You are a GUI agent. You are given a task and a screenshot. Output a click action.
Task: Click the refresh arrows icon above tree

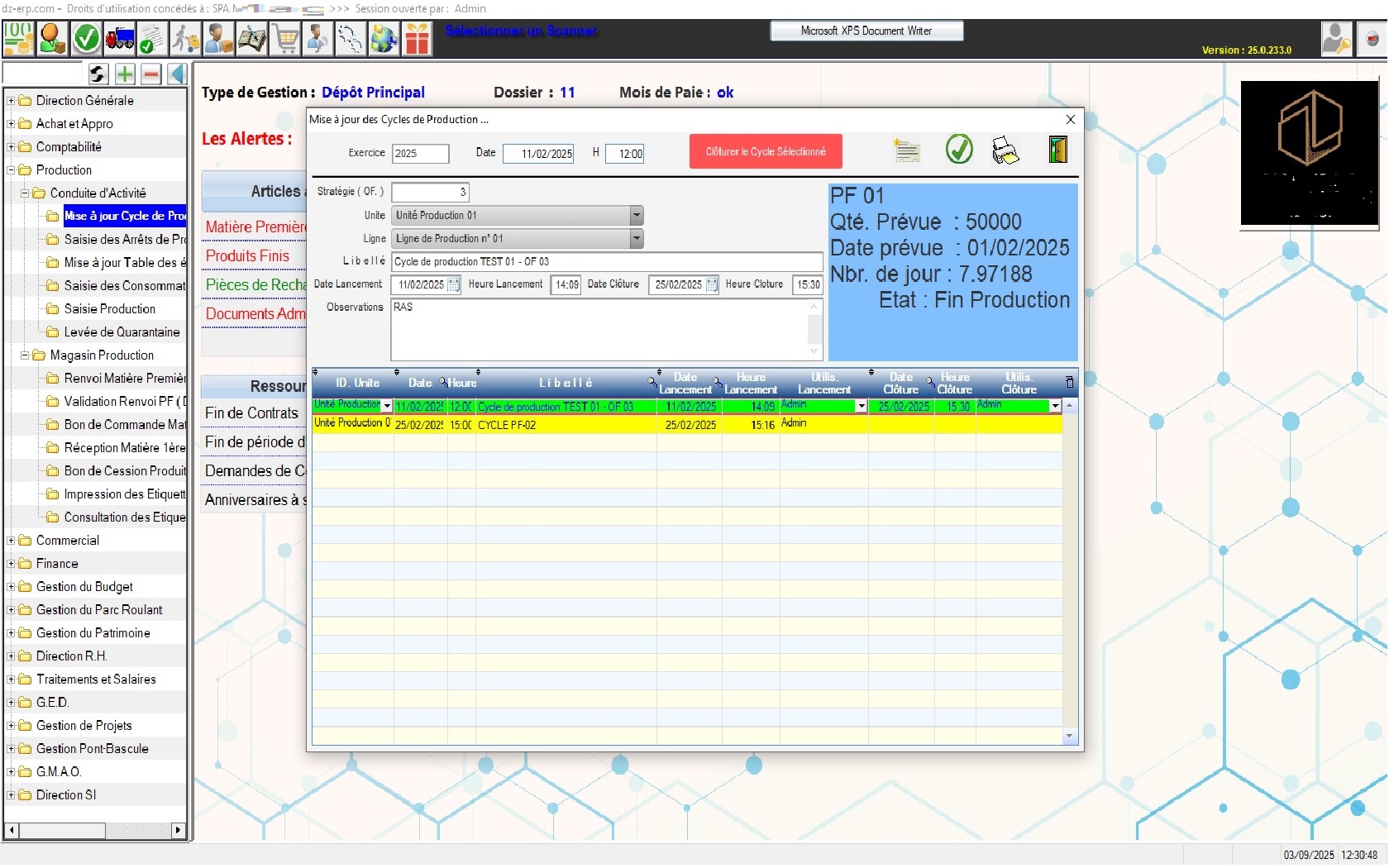98,74
